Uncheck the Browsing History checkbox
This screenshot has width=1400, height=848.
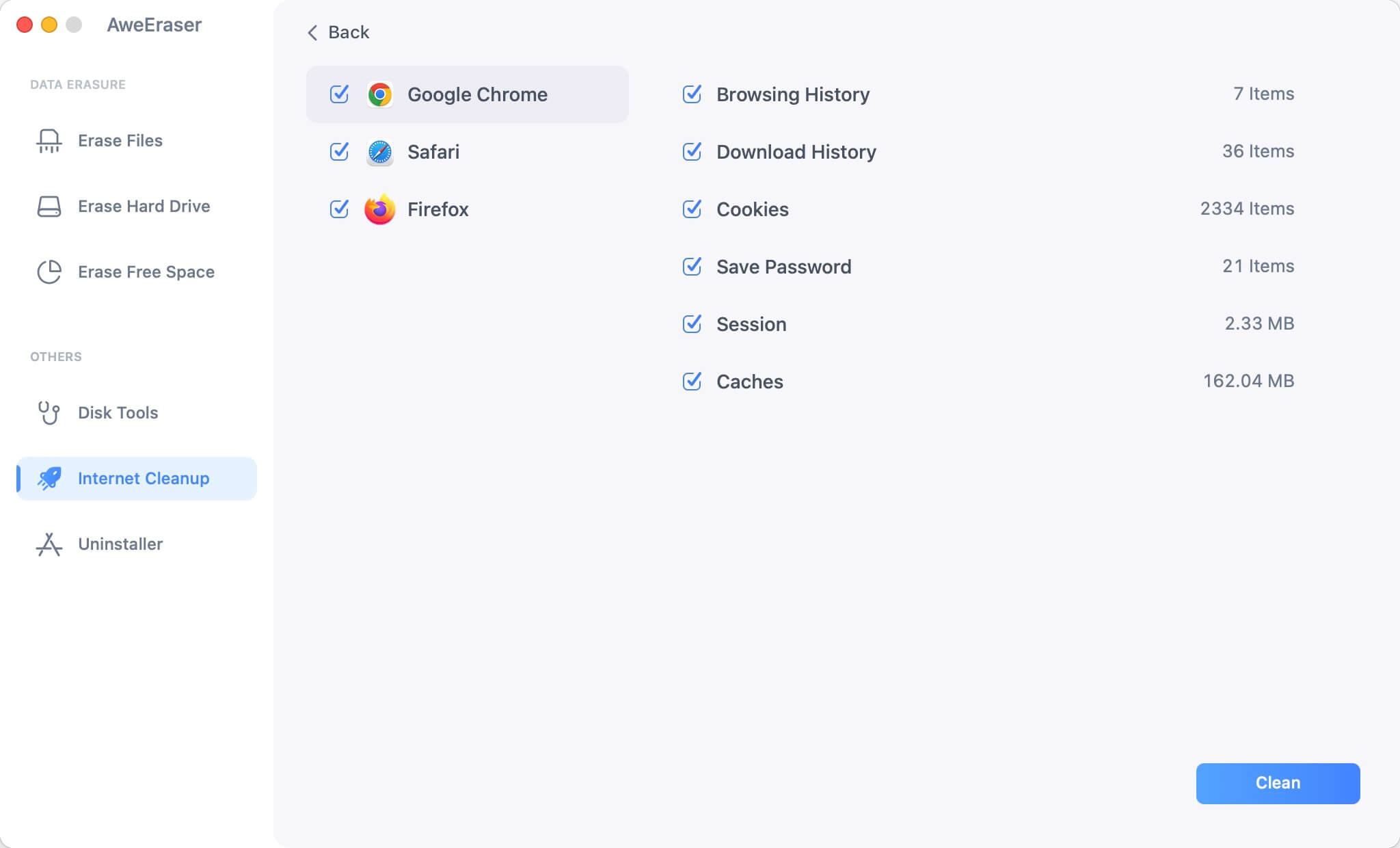(x=692, y=94)
